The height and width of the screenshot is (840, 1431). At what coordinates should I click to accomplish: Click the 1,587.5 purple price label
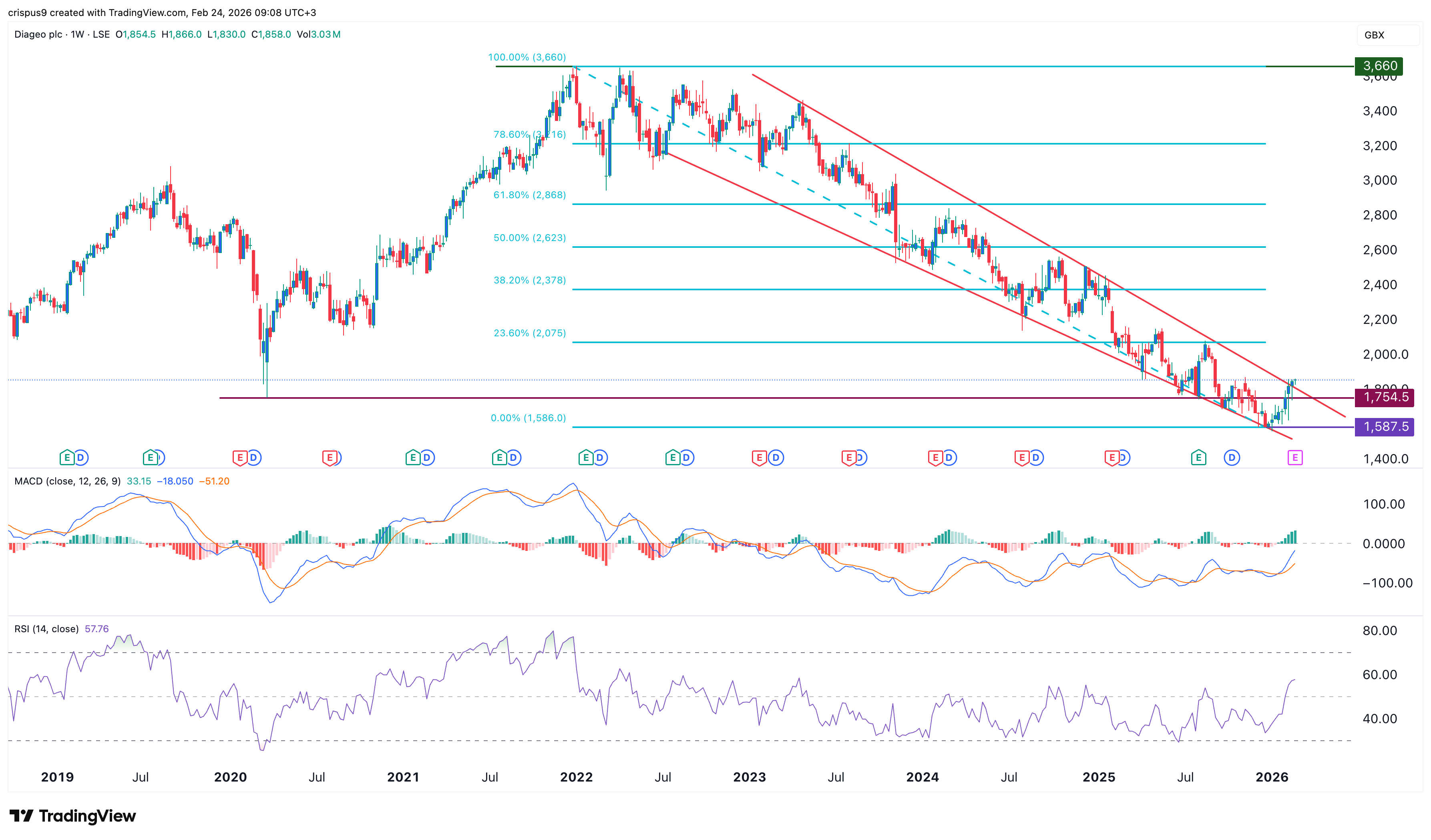pyautogui.click(x=1385, y=426)
